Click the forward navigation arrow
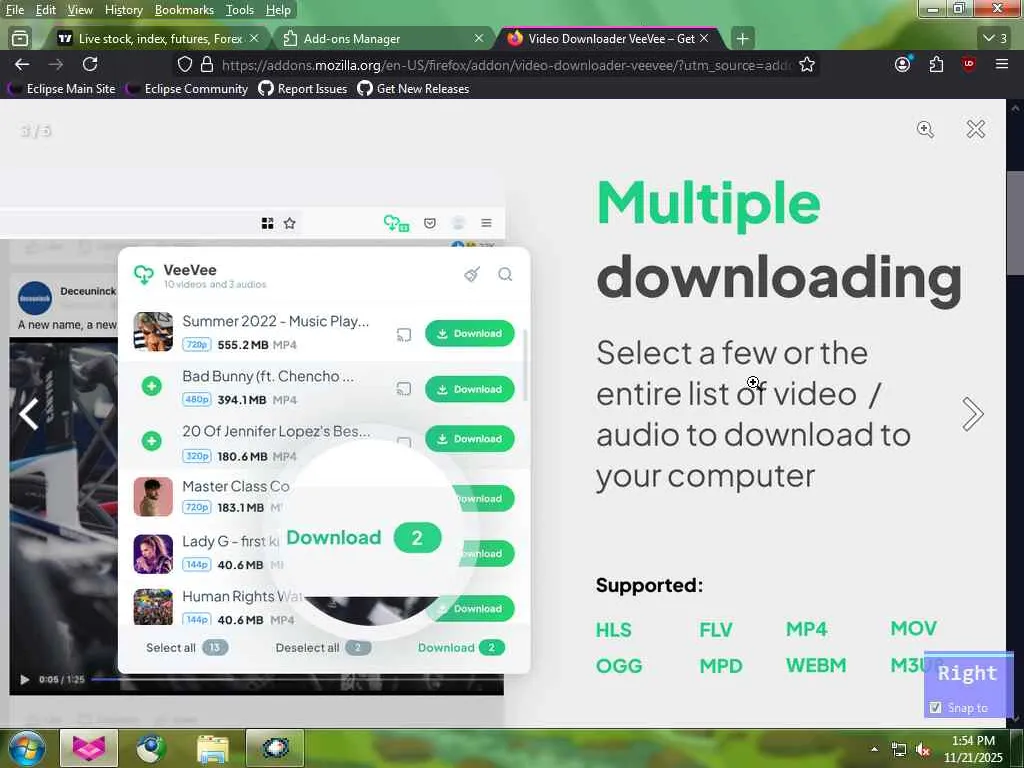Viewport: 1024px width, 768px height. pos(56,64)
